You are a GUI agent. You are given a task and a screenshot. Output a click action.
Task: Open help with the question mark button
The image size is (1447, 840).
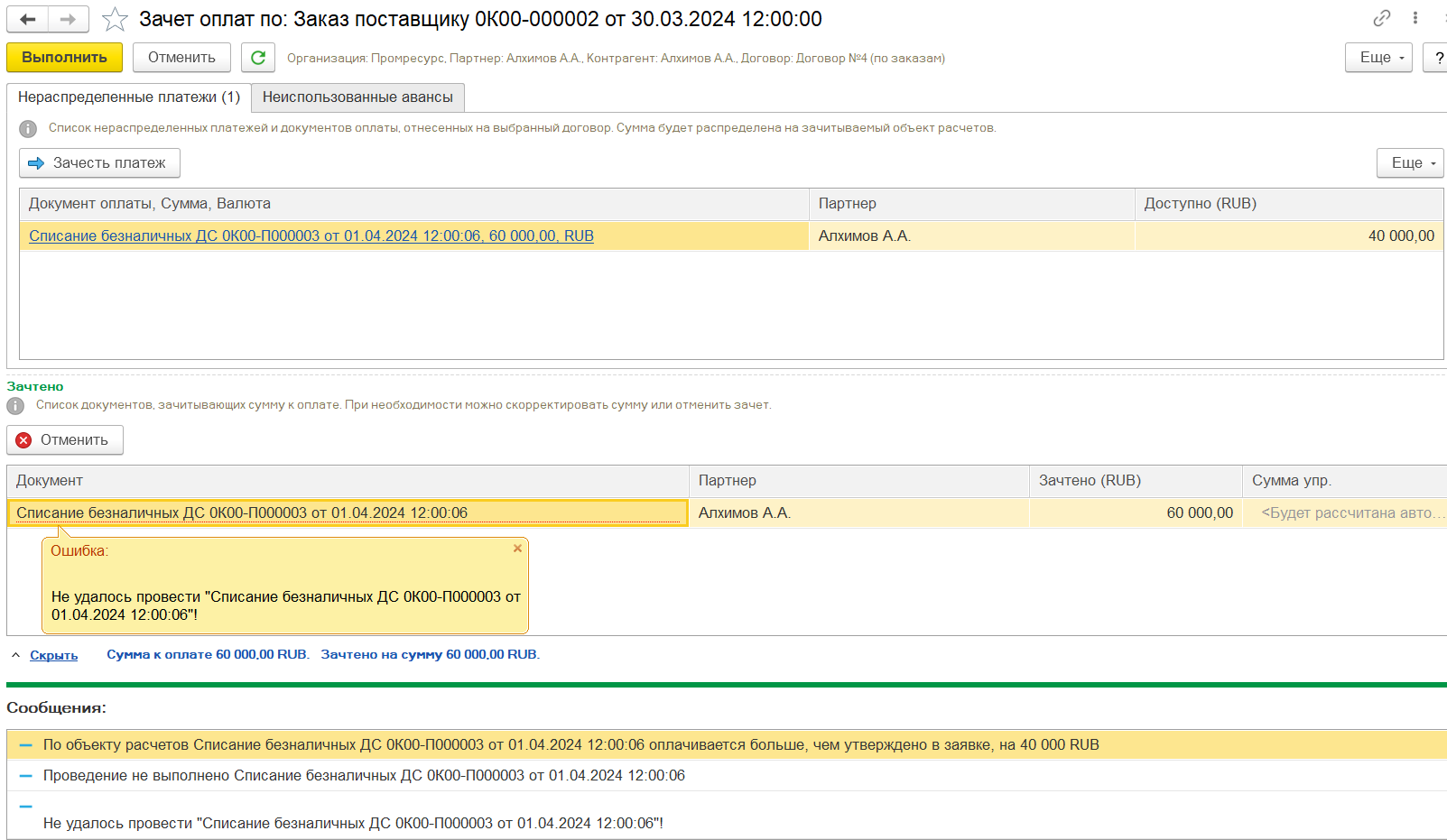[1436, 57]
